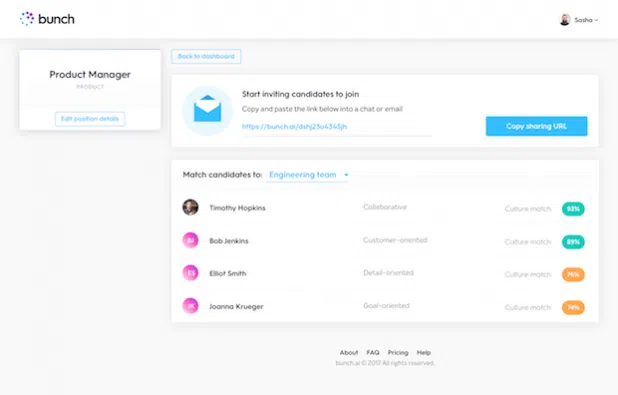The height and width of the screenshot is (395, 618).
Task: Click the Product Manager position title
Action: 90,75
